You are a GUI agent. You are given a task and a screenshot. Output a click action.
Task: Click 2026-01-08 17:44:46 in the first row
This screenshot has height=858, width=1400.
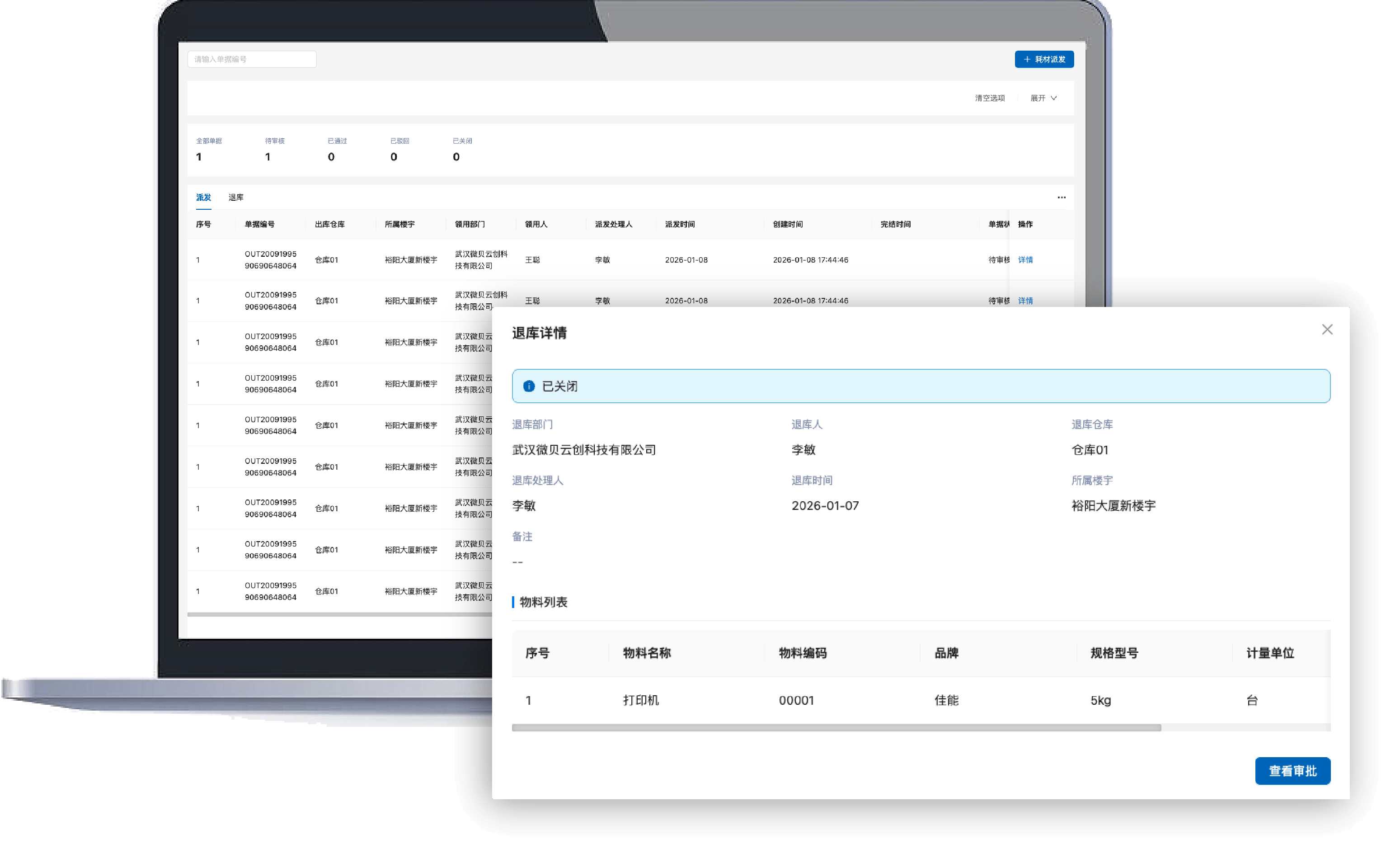pyautogui.click(x=810, y=260)
